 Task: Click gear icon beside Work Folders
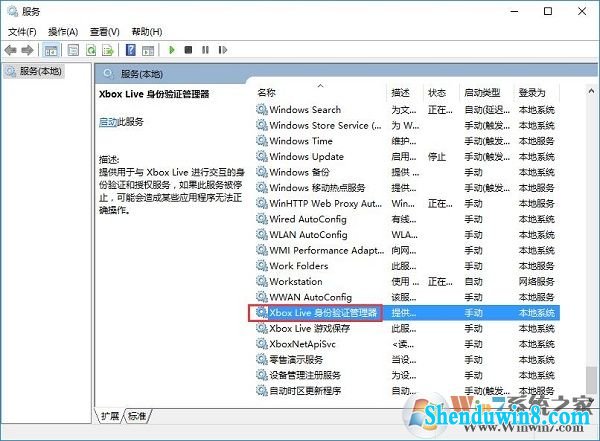tap(262, 266)
